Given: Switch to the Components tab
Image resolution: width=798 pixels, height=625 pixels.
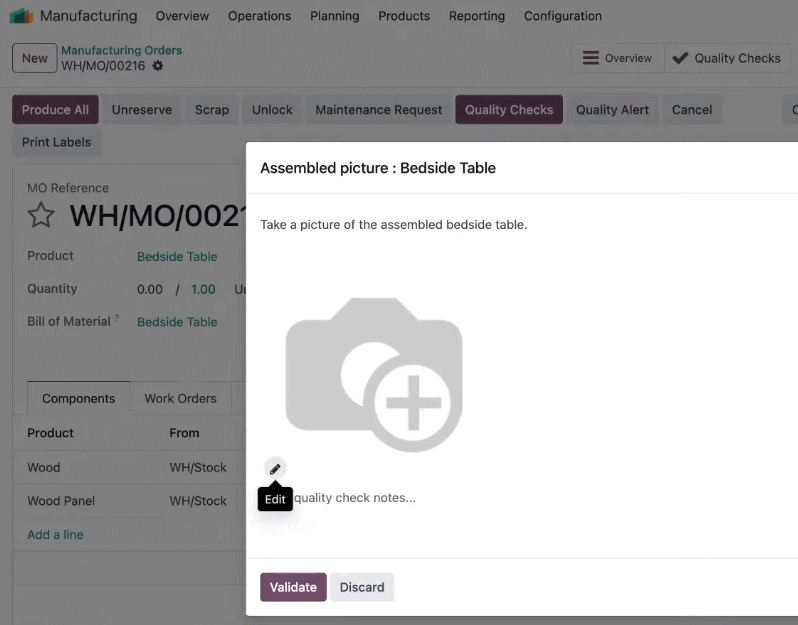Looking at the screenshot, I should pyautogui.click(x=78, y=398).
